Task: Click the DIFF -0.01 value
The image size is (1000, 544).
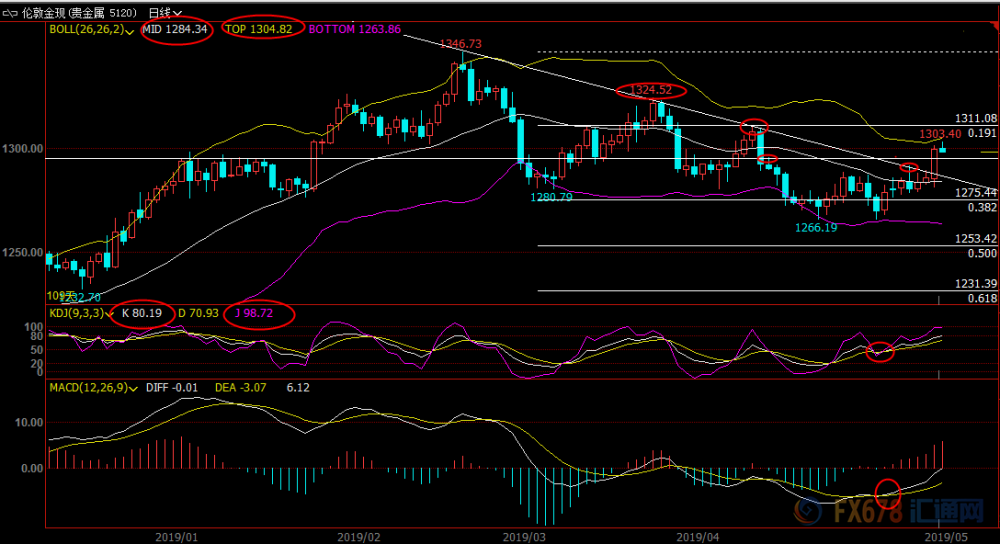Action: point(172,387)
